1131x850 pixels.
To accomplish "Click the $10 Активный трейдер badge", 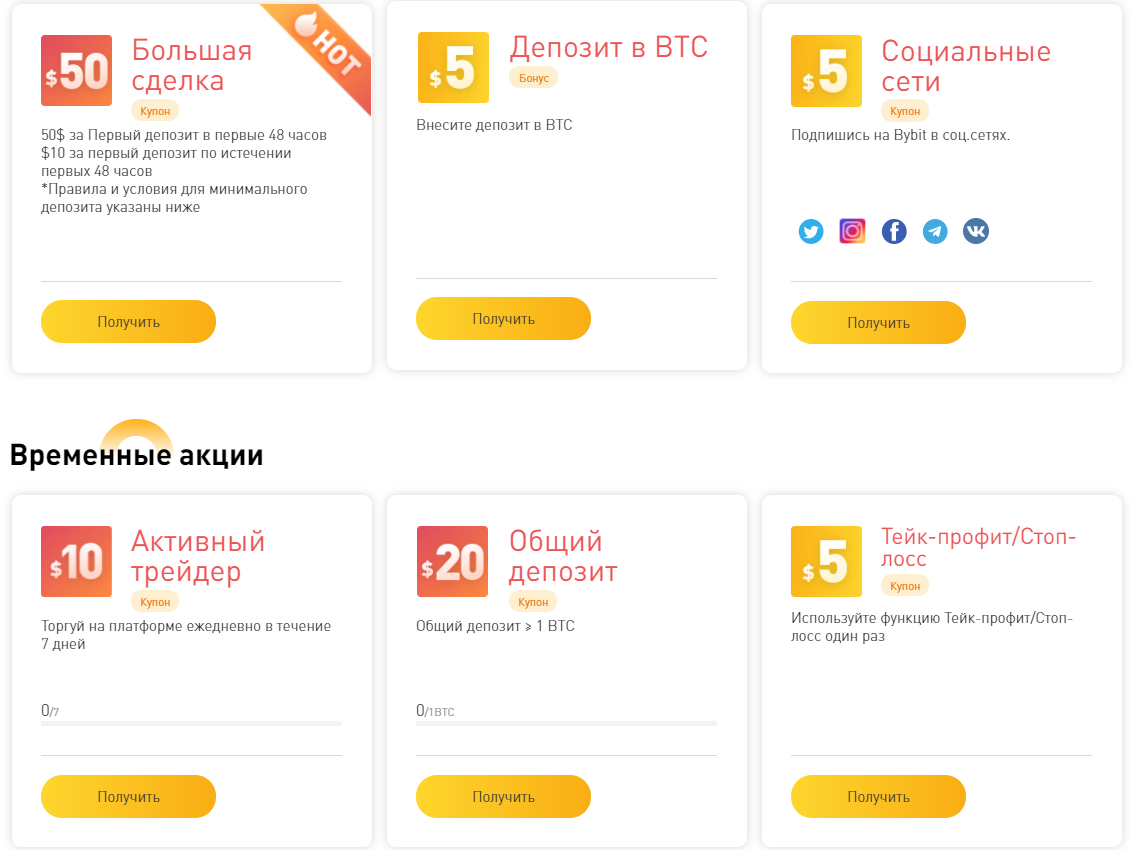I will click(x=76, y=562).
